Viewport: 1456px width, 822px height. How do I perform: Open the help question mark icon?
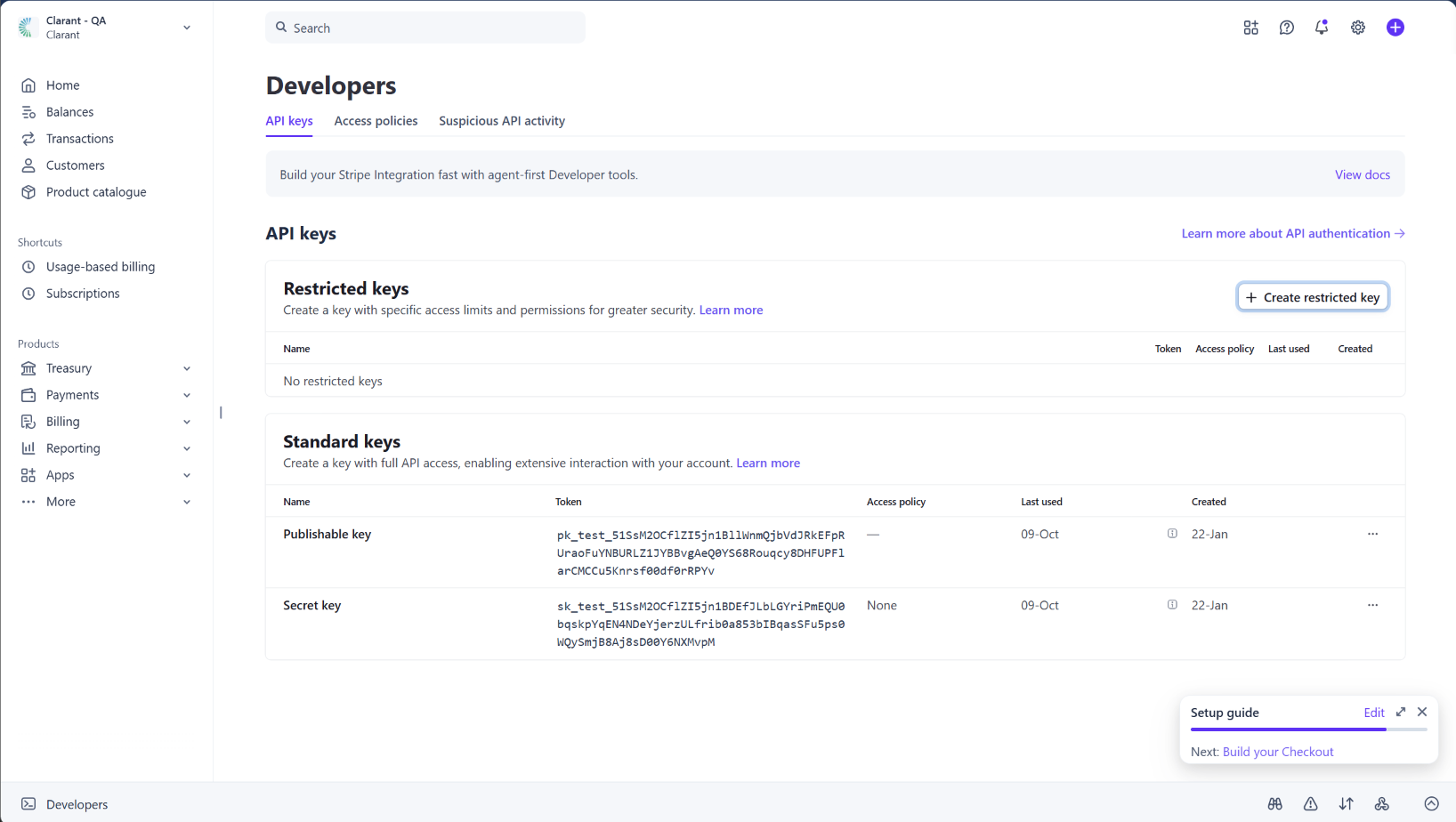click(1286, 28)
